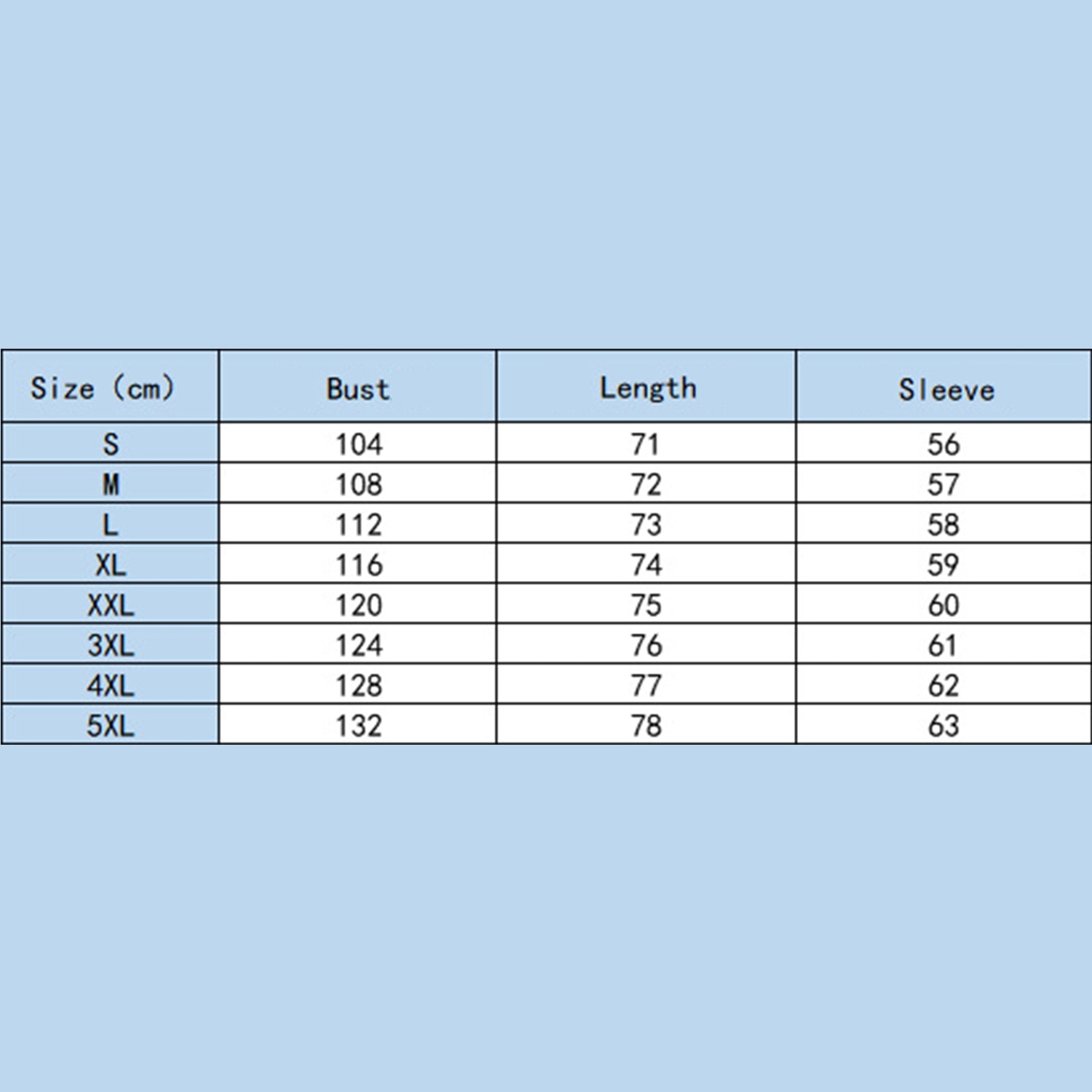Click the bust value 104
The width and height of the screenshot is (1092, 1092).
point(358,444)
